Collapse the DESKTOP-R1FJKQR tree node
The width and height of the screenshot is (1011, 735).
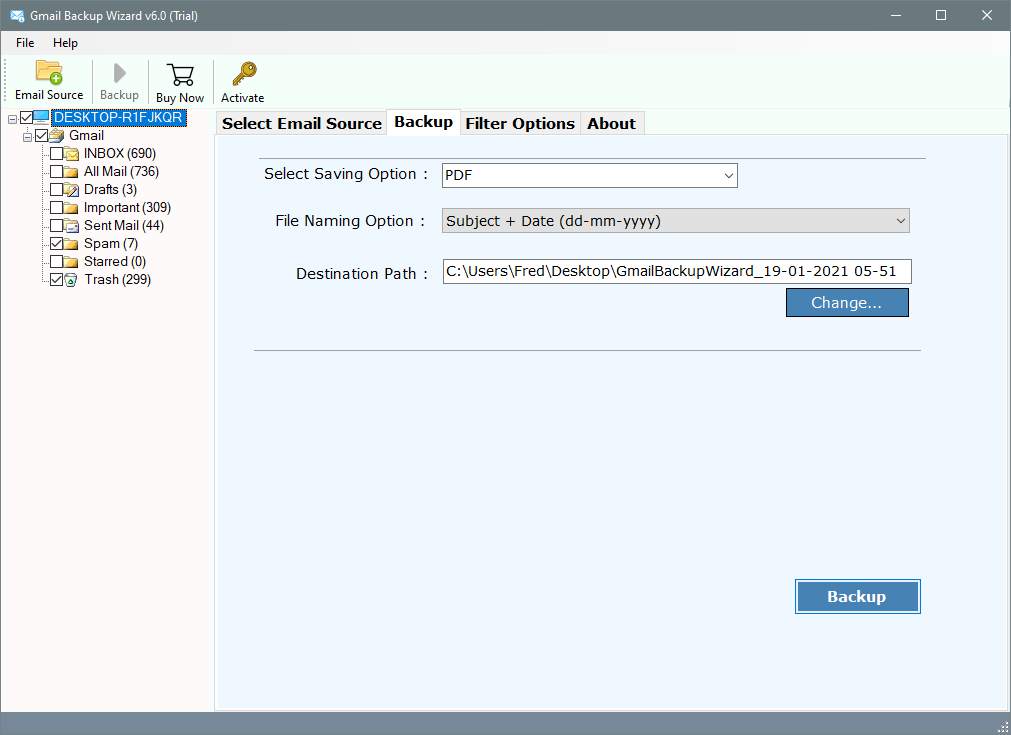coord(12,119)
